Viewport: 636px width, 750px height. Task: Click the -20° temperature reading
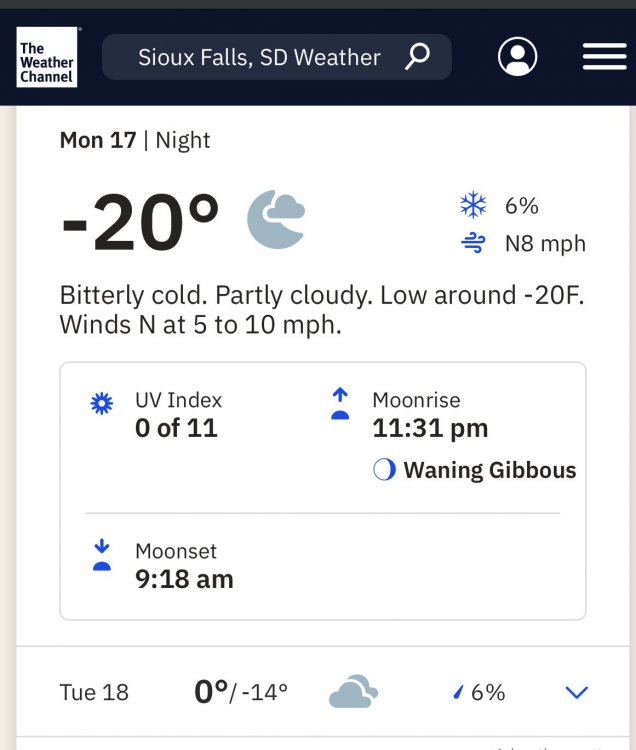[140, 222]
